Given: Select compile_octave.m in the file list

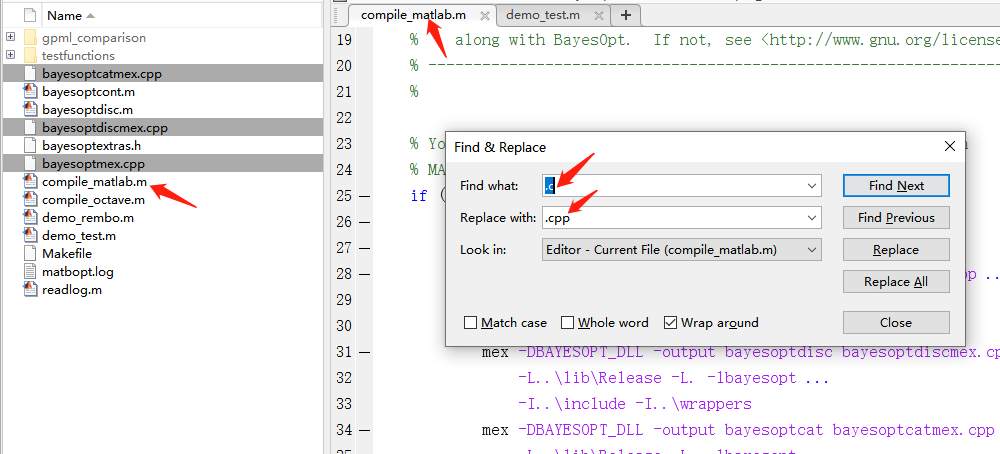Looking at the screenshot, I should [x=93, y=199].
